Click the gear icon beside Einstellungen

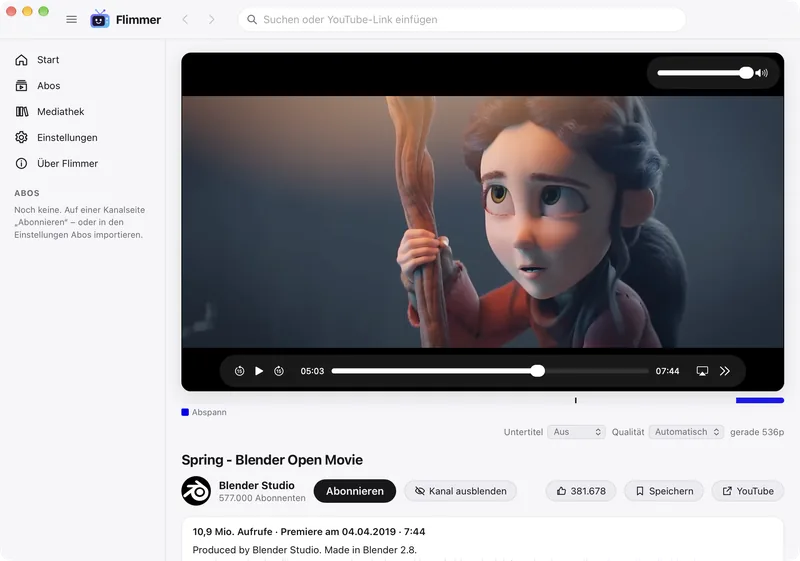(21, 138)
